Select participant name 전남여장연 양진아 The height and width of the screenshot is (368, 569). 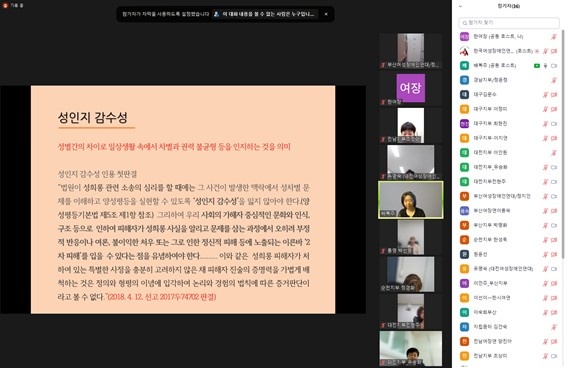[x=492, y=342]
